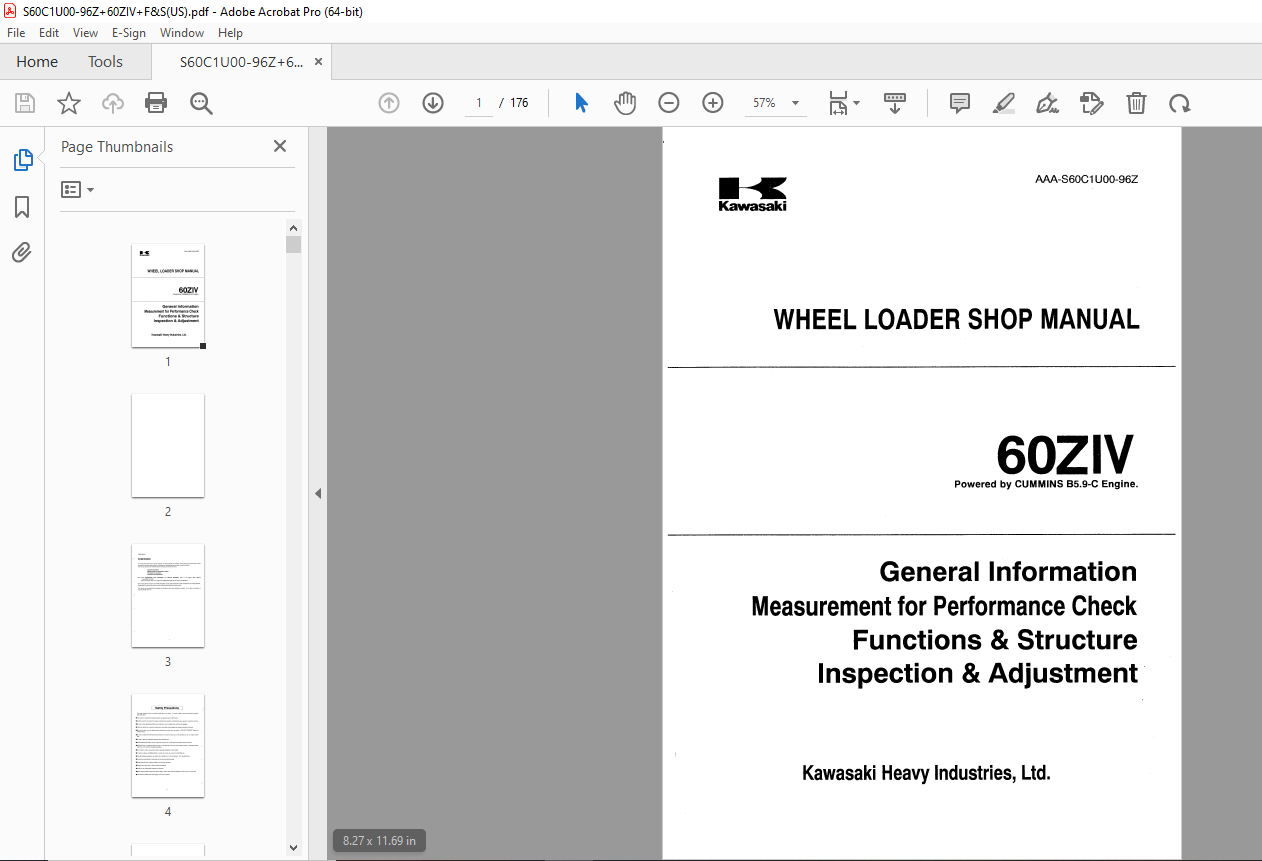Open the Help menu
The width and height of the screenshot is (1262, 861).
230,32
